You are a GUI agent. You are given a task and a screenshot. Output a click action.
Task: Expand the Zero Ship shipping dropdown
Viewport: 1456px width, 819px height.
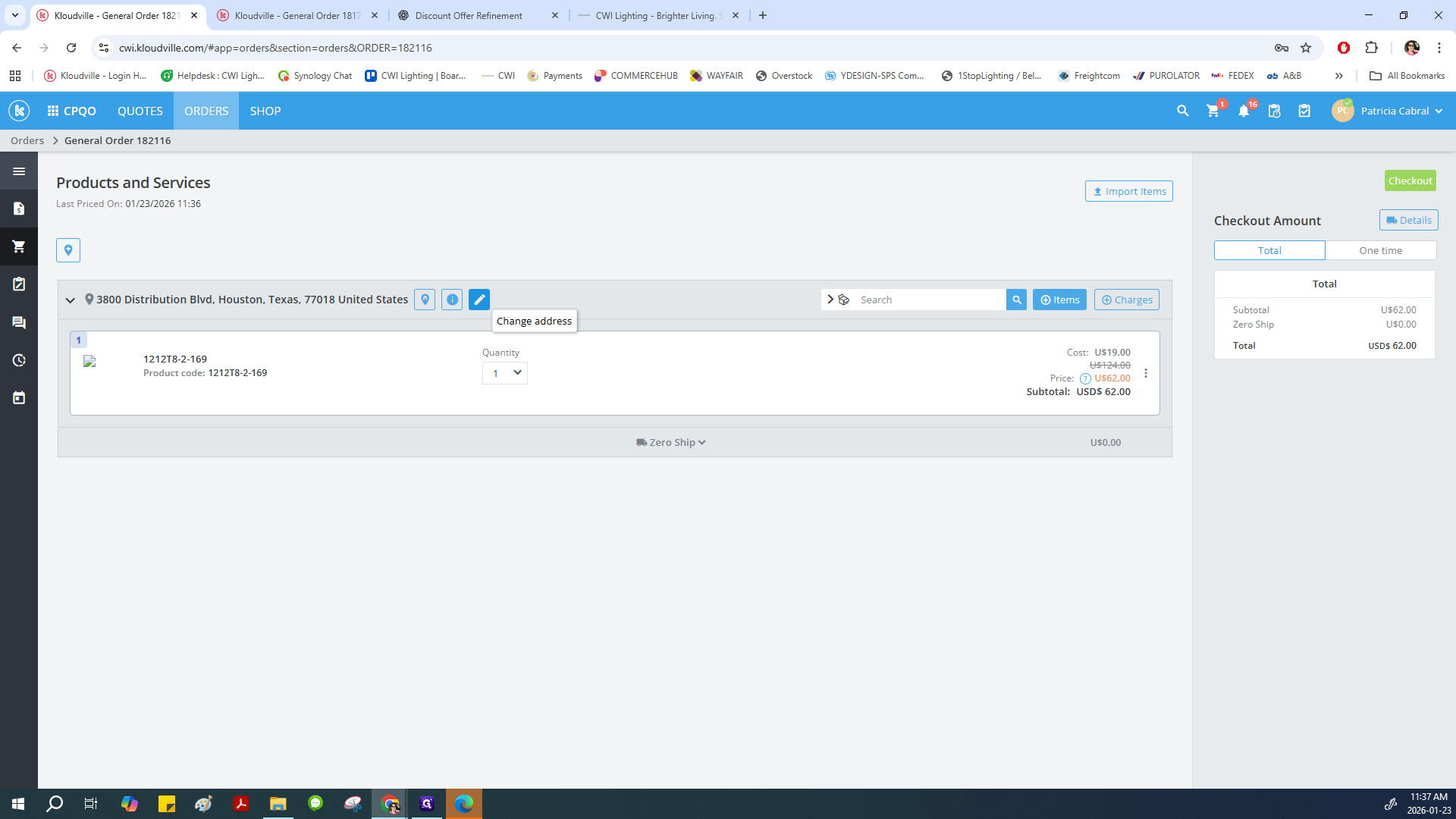point(671,442)
